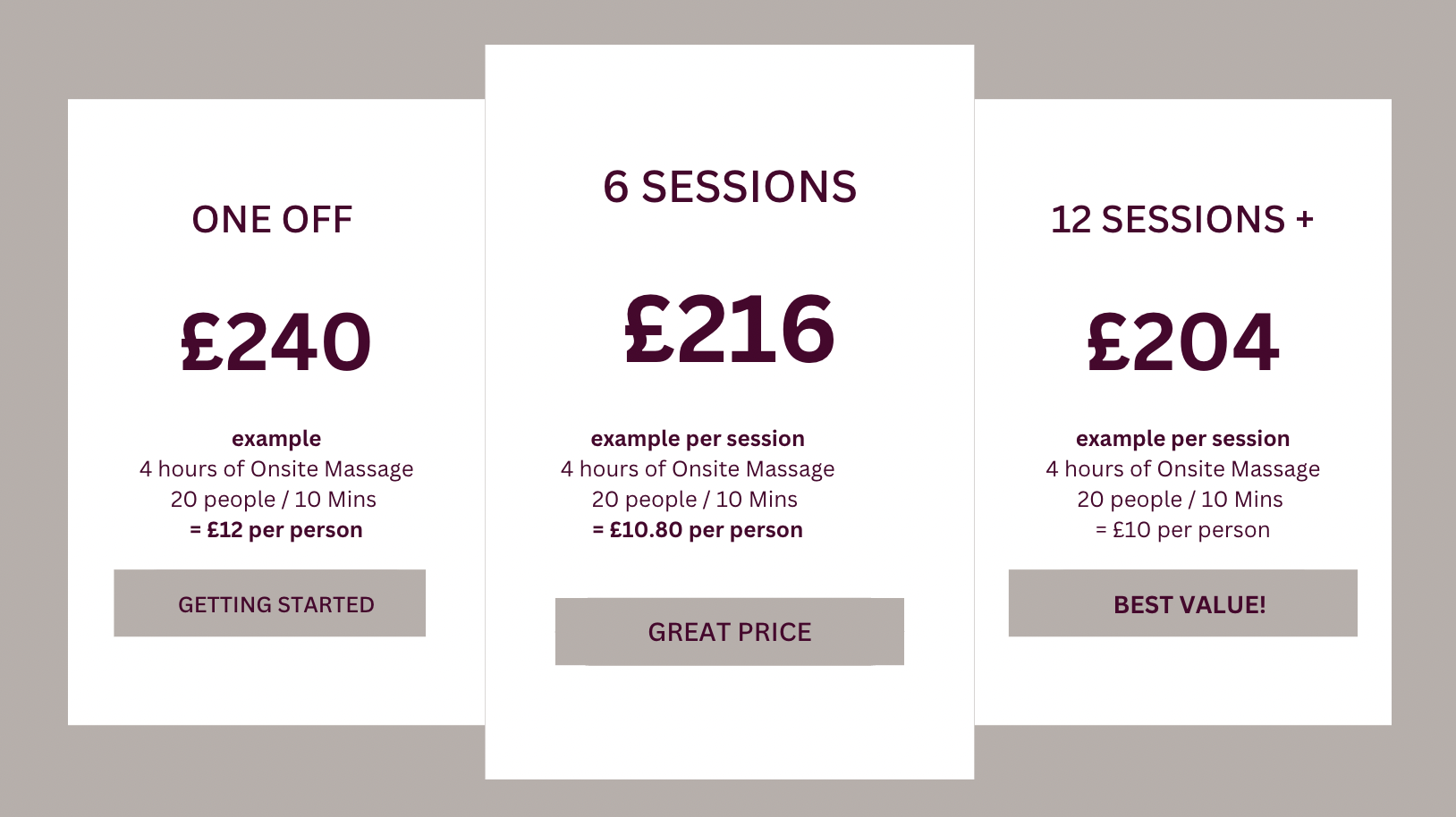The width and height of the screenshot is (1456, 817).
Task: Click 'example per session' in 12 SESSIONS card
Action: click(x=1182, y=439)
